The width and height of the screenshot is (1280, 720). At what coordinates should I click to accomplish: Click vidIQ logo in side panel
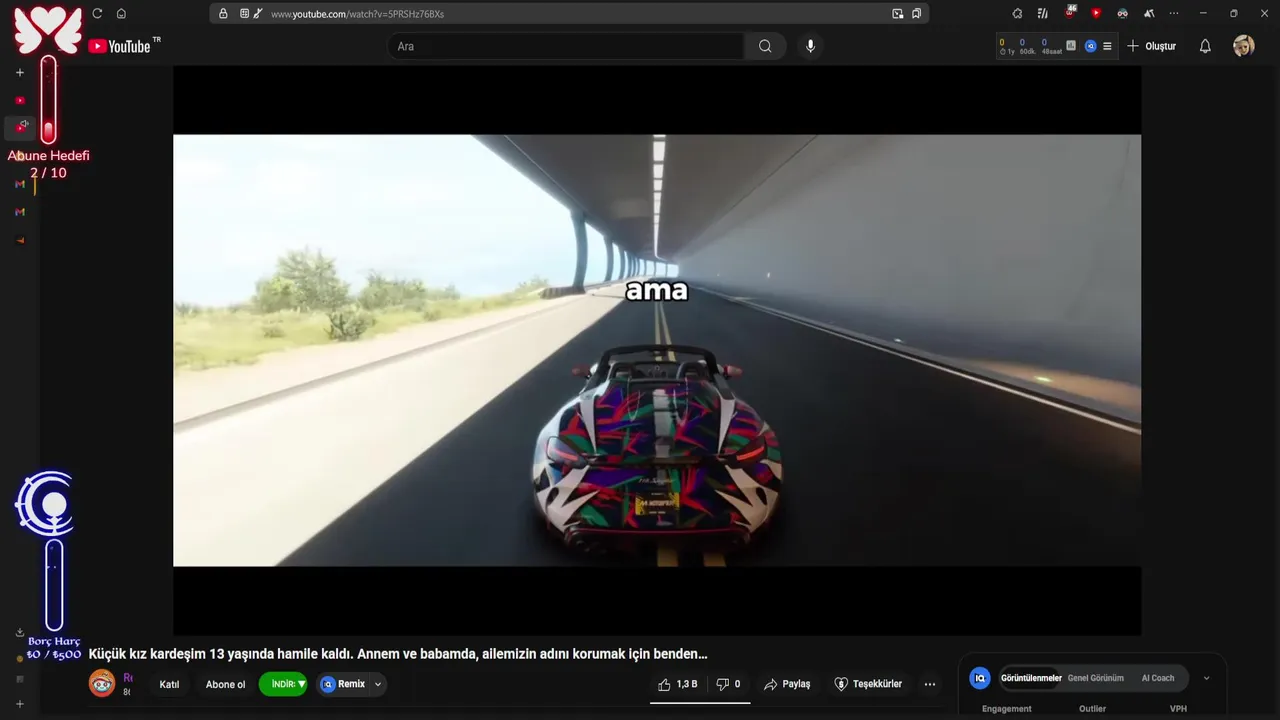click(x=980, y=678)
